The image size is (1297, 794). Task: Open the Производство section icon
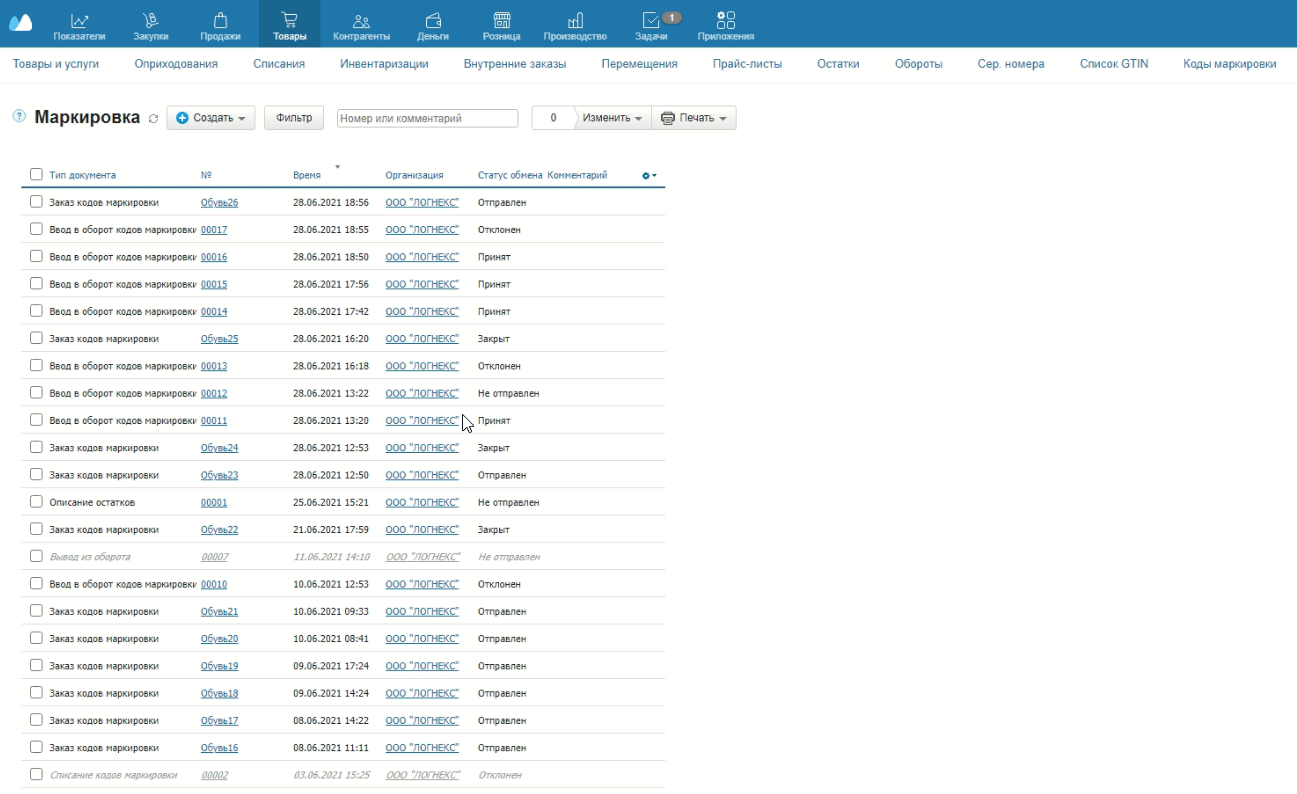[x=575, y=20]
